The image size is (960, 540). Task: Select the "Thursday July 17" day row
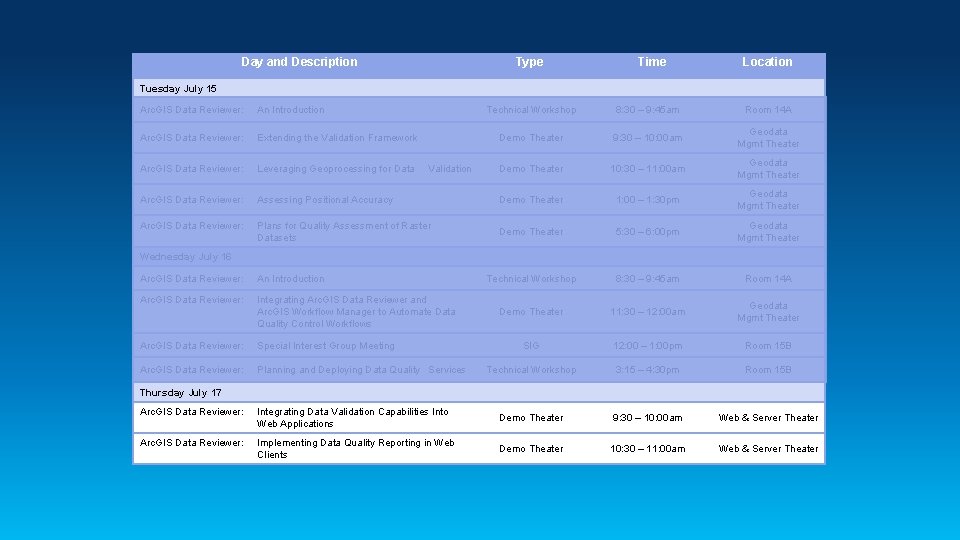pos(479,392)
